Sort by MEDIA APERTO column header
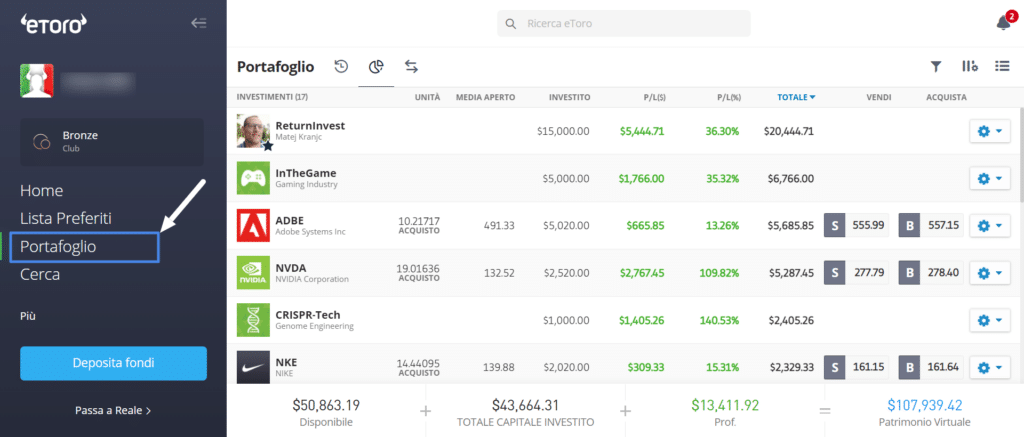 [x=485, y=97]
